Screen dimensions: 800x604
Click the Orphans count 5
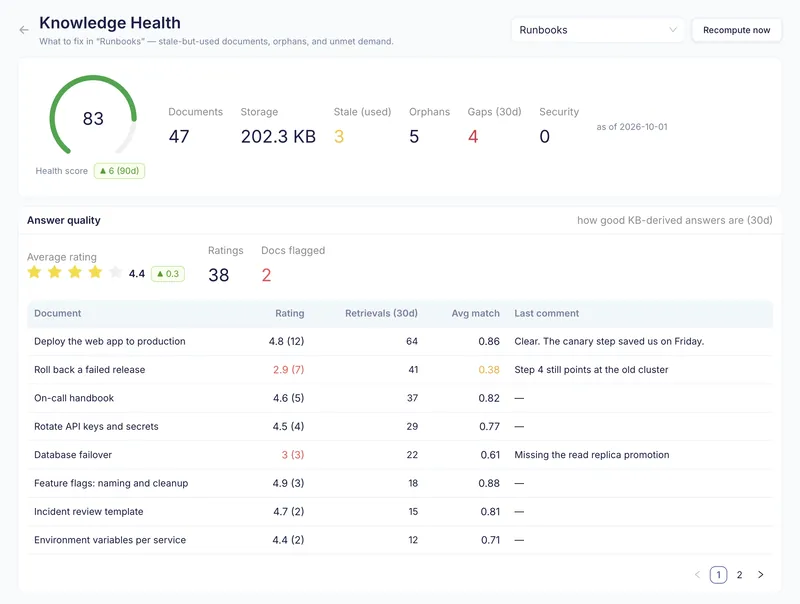(x=414, y=136)
